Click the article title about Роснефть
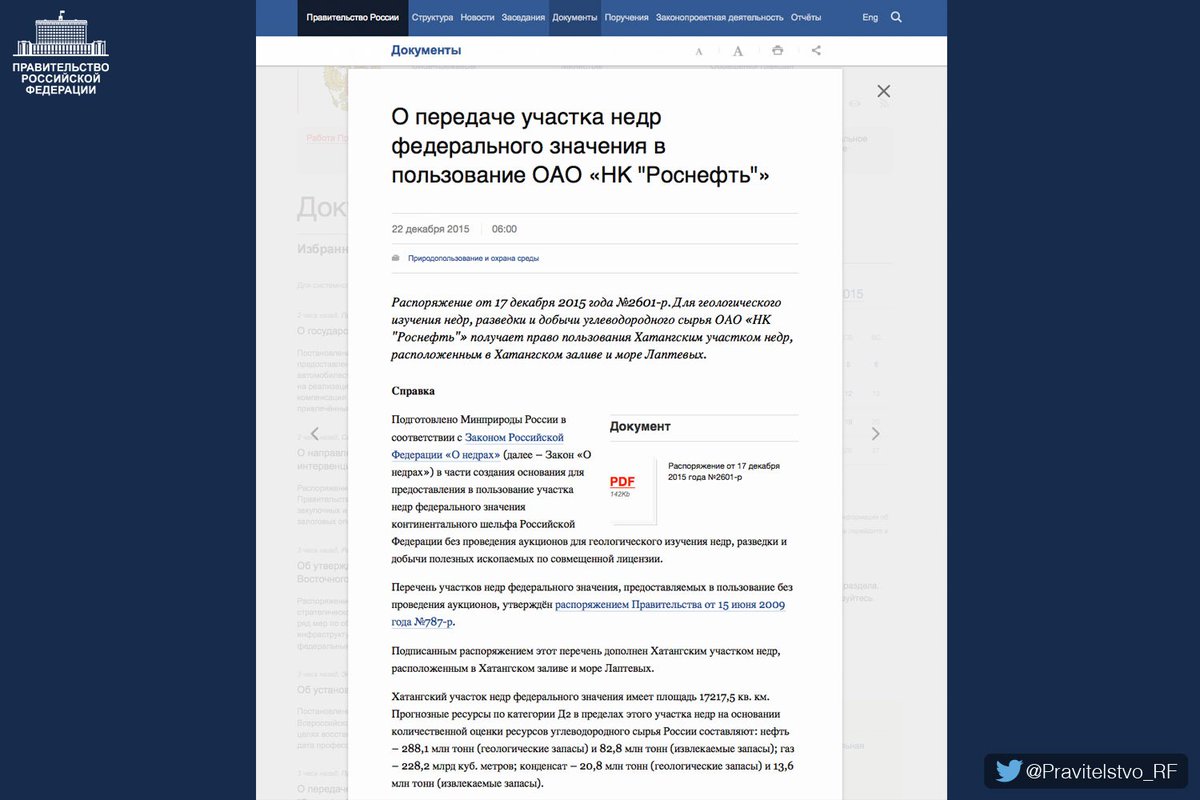This screenshot has width=1200, height=800. (x=580, y=147)
